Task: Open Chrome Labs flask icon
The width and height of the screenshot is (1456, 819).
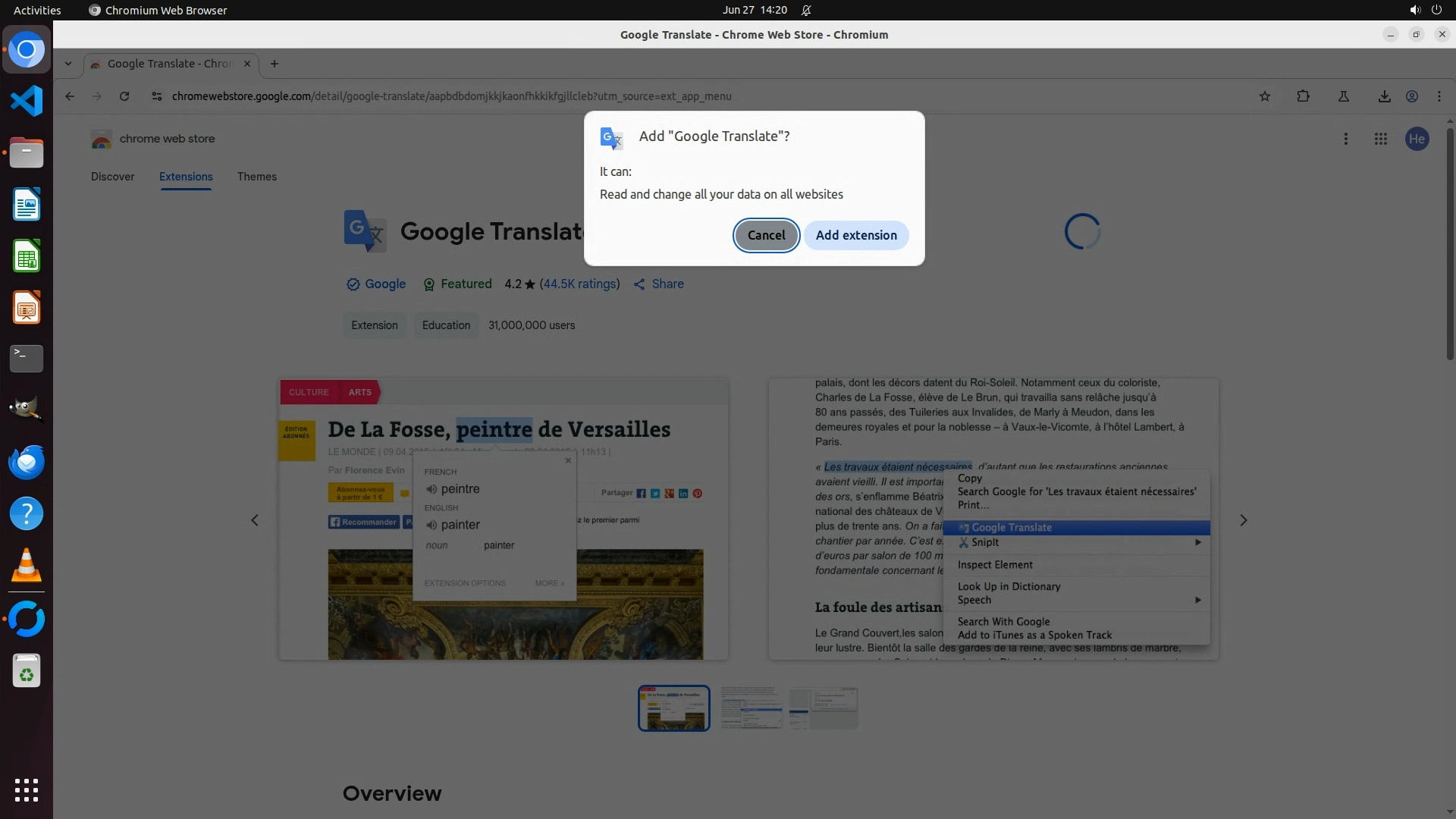Action: click(1343, 96)
